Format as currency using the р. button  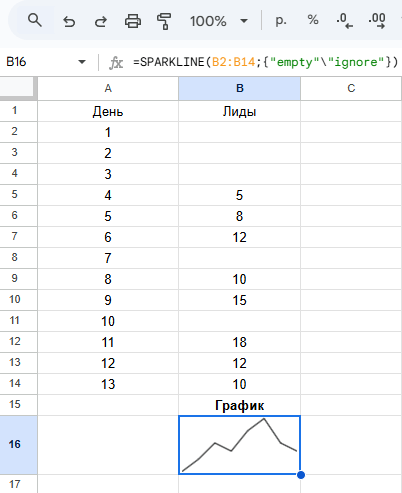pyautogui.click(x=281, y=21)
